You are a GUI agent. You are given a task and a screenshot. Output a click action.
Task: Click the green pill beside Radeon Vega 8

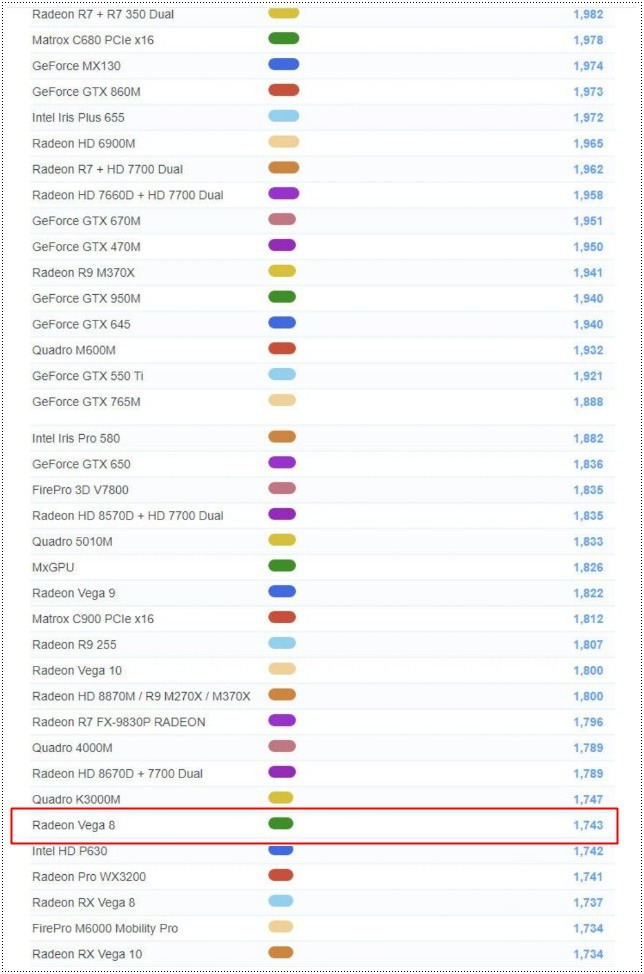[x=281, y=824]
